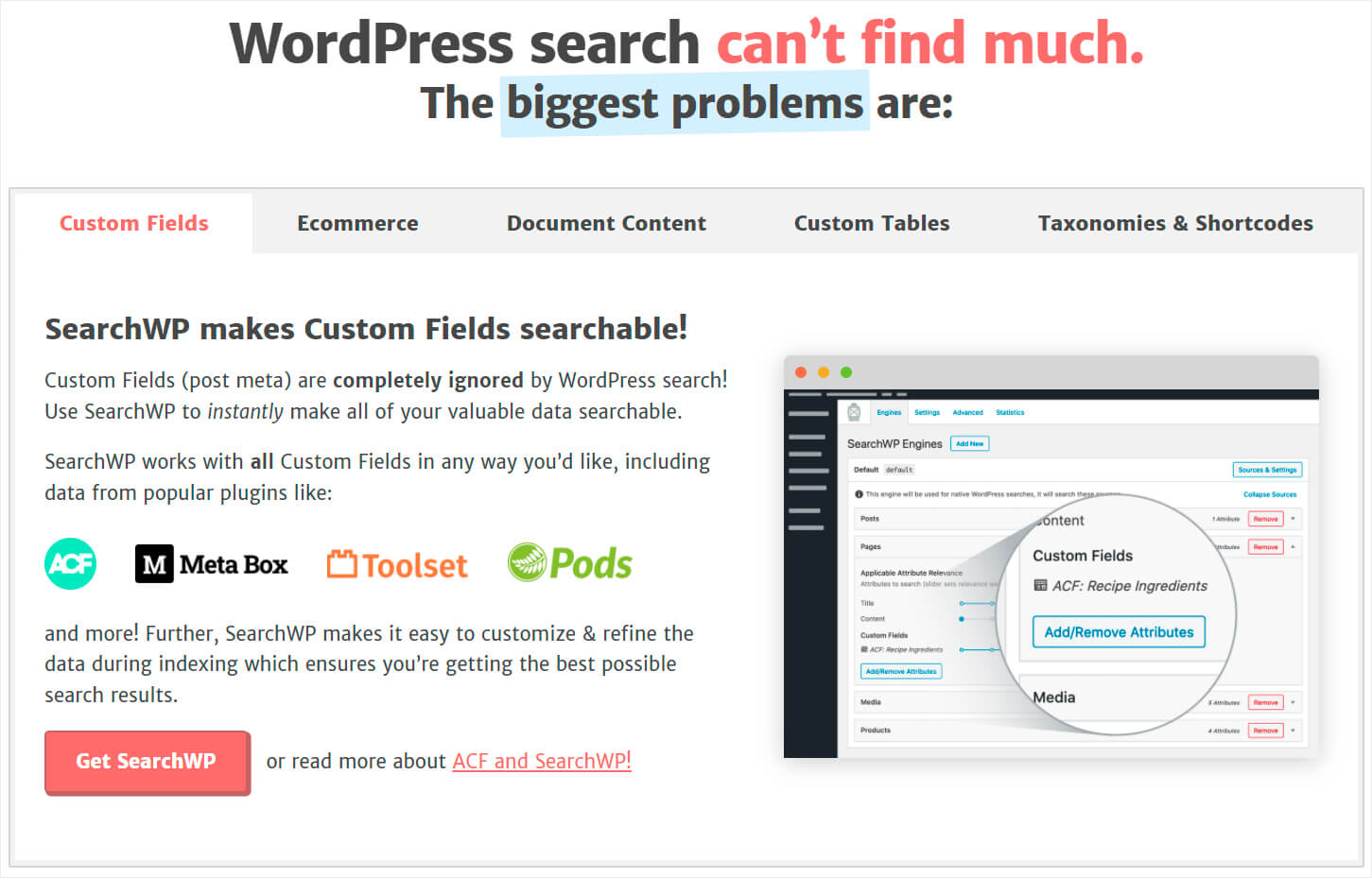Open the Document Content tab

606,223
